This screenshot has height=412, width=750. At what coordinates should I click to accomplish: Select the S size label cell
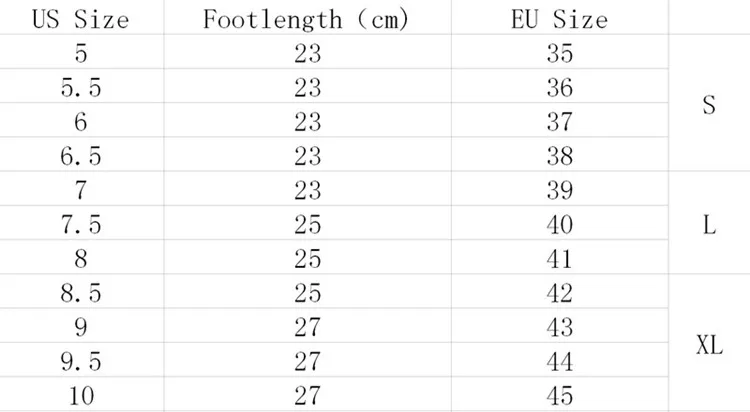click(x=709, y=104)
